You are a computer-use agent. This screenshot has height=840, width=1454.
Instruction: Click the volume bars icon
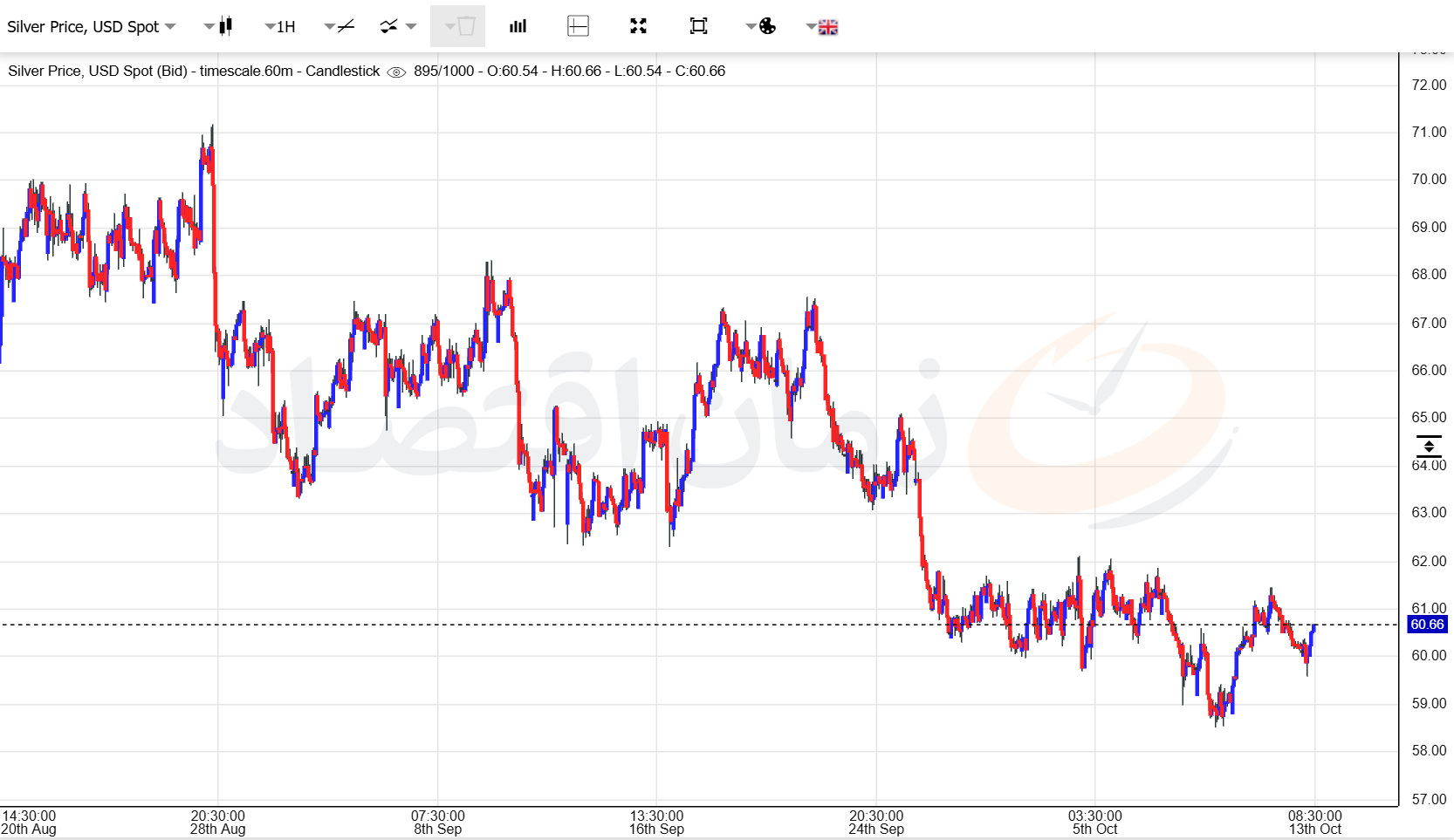tap(518, 26)
